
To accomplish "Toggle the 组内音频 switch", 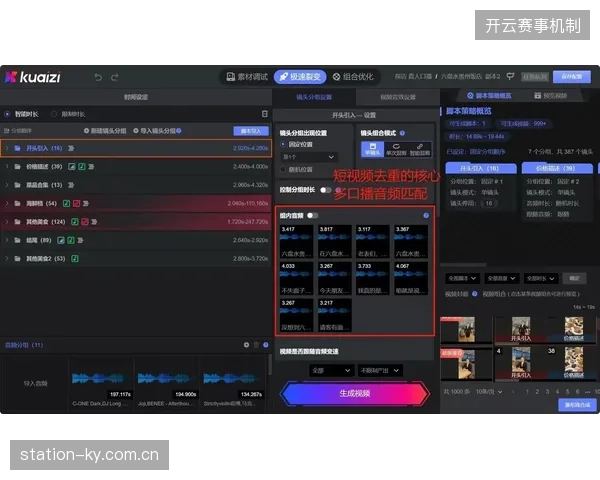I will point(312,216).
